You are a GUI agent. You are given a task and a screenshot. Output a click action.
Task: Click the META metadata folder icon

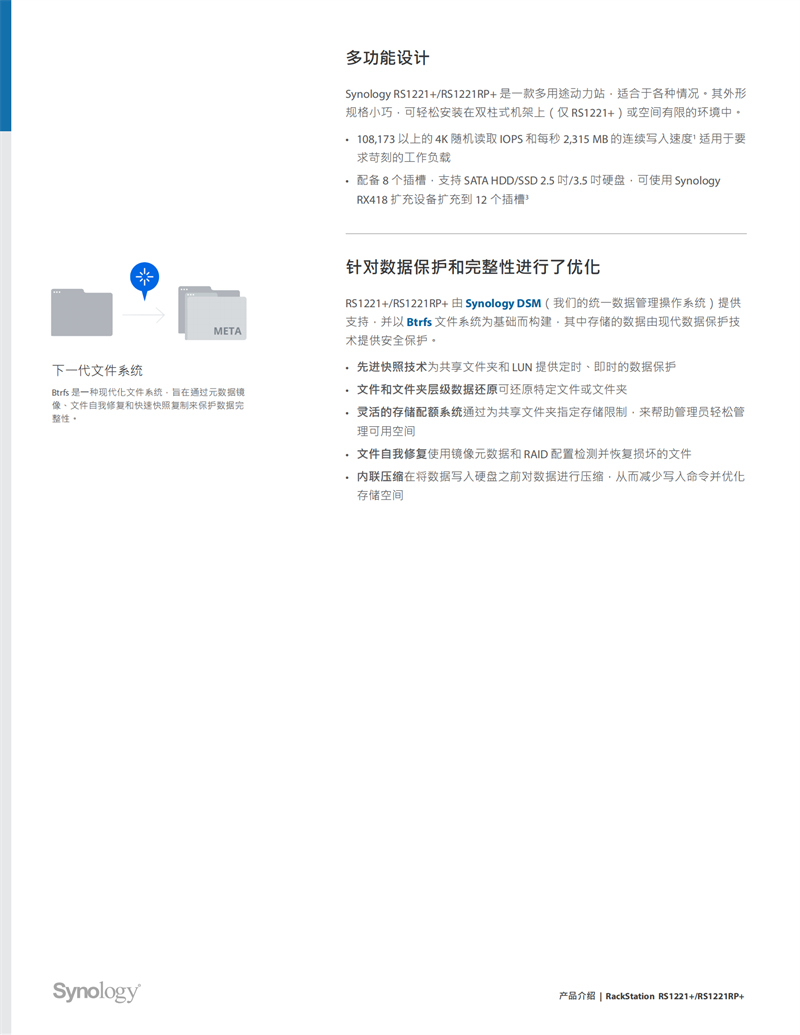[215, 320]
